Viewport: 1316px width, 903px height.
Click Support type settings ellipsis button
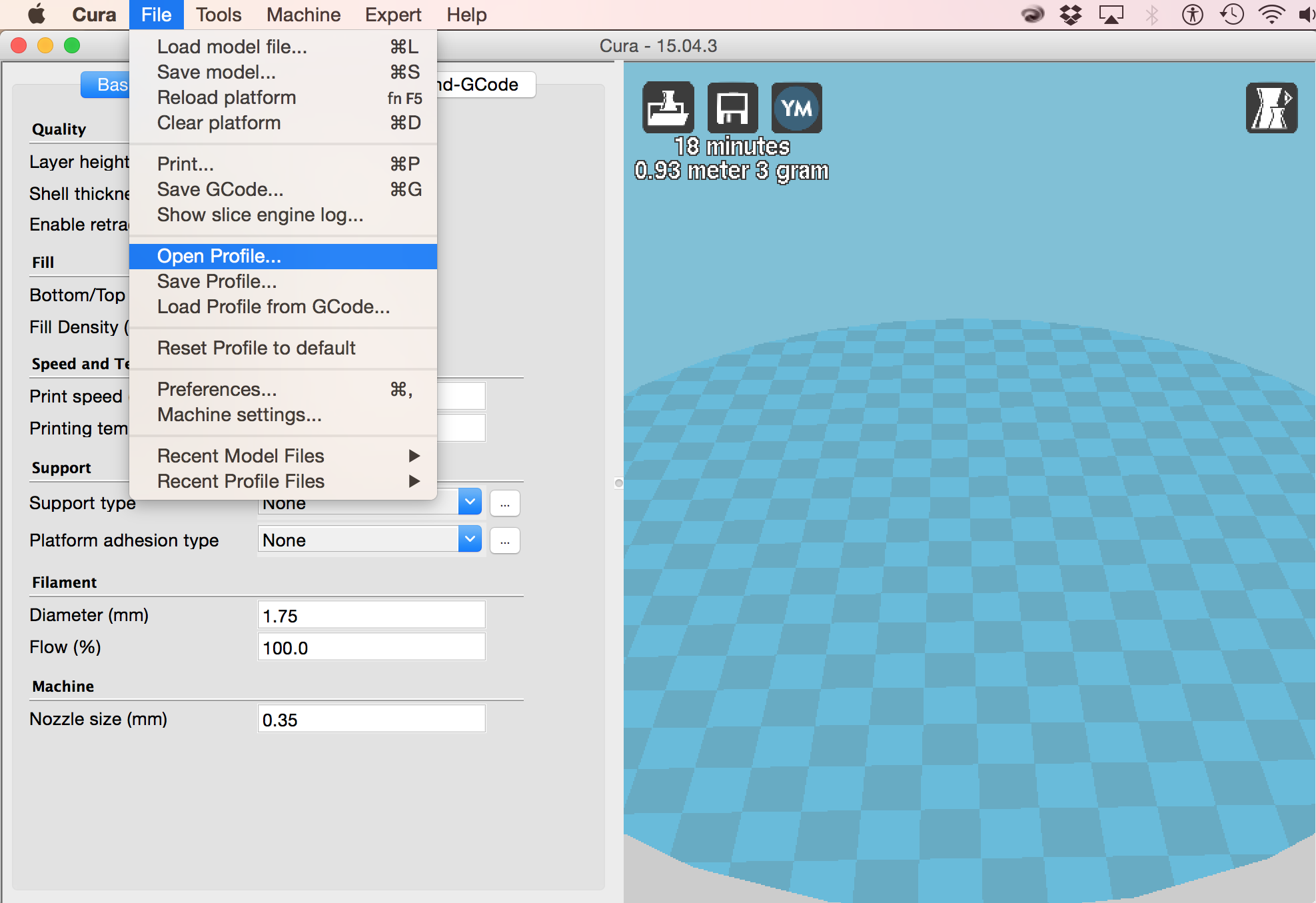504,503
